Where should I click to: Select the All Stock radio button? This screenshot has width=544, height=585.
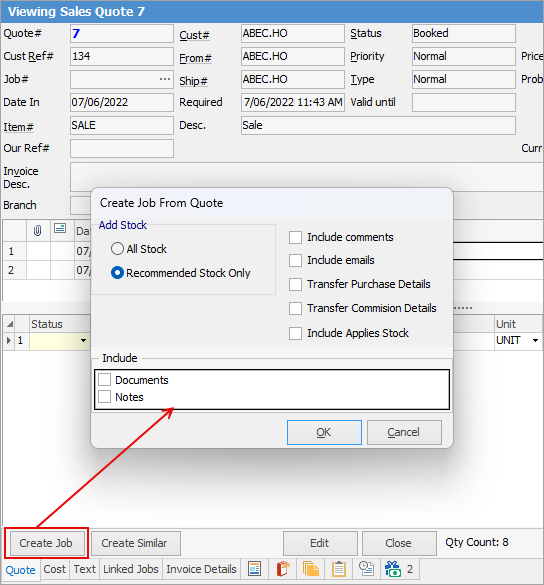pyautogui.click(x=117, y=248)
